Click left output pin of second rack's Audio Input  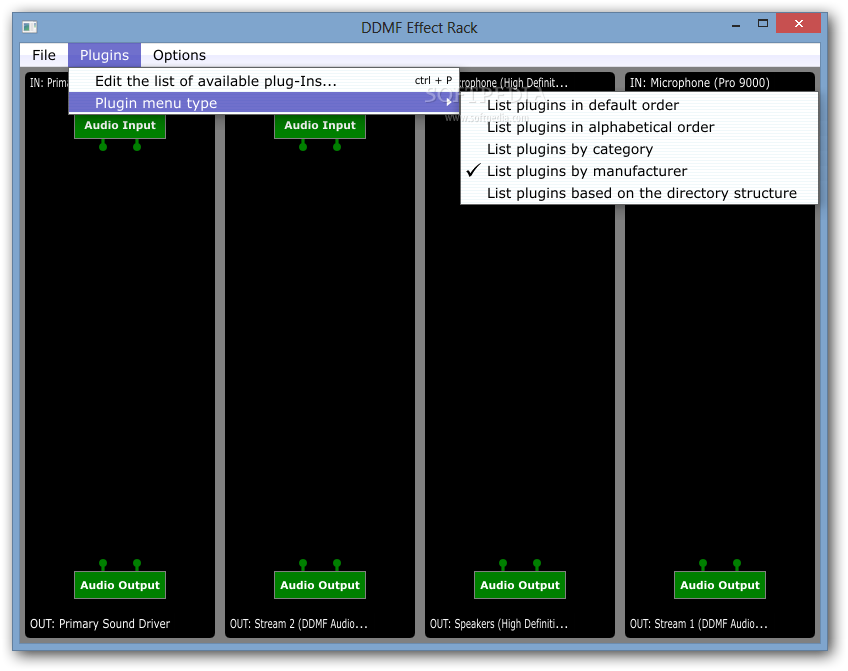point(303,145)
